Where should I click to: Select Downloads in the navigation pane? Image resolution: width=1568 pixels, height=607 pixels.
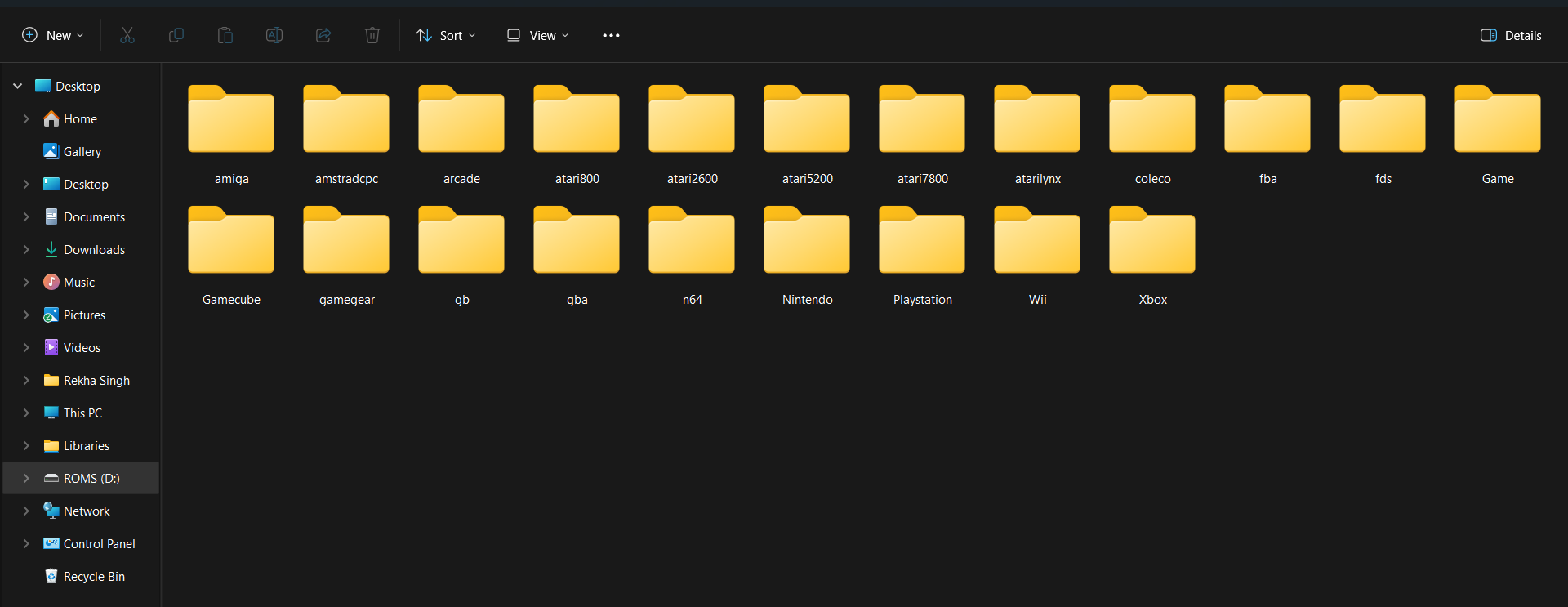(x=94, y=249)
